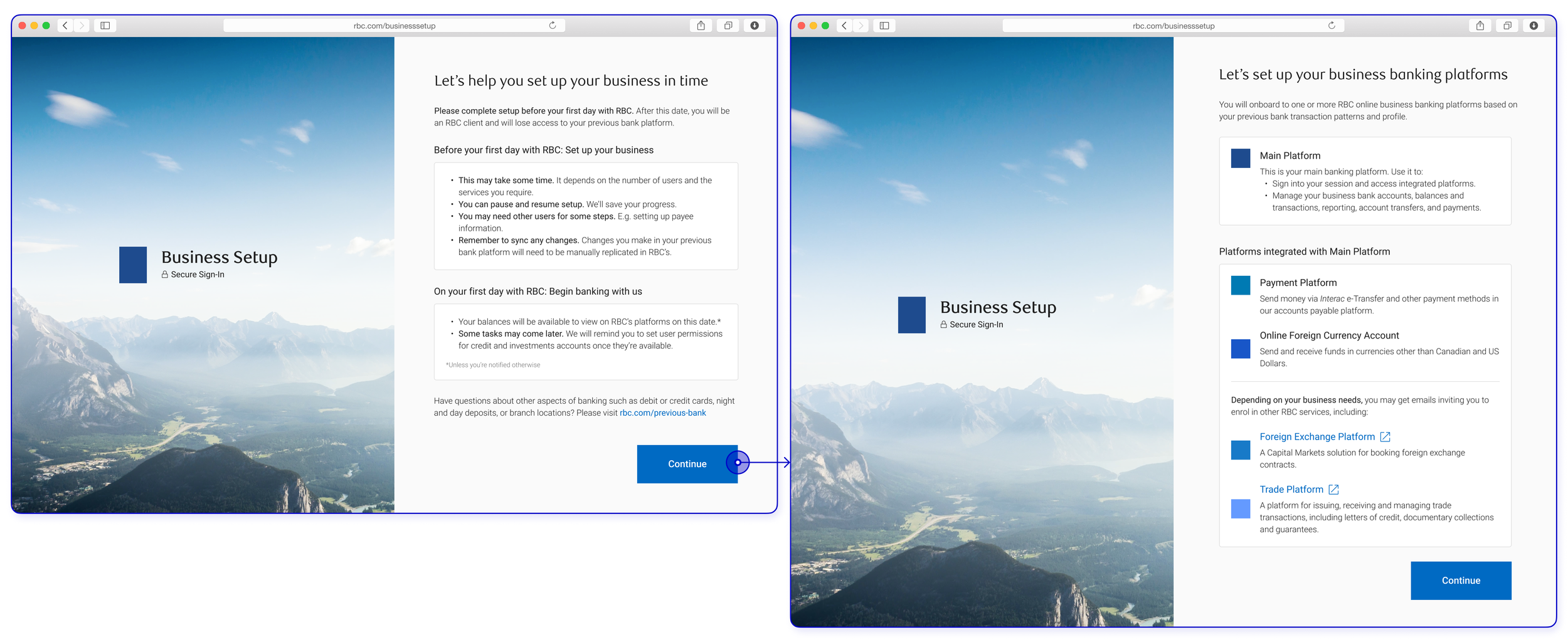Click the forward arrow in left browser window
The image size is (1568, 642).
click(82, 26)
